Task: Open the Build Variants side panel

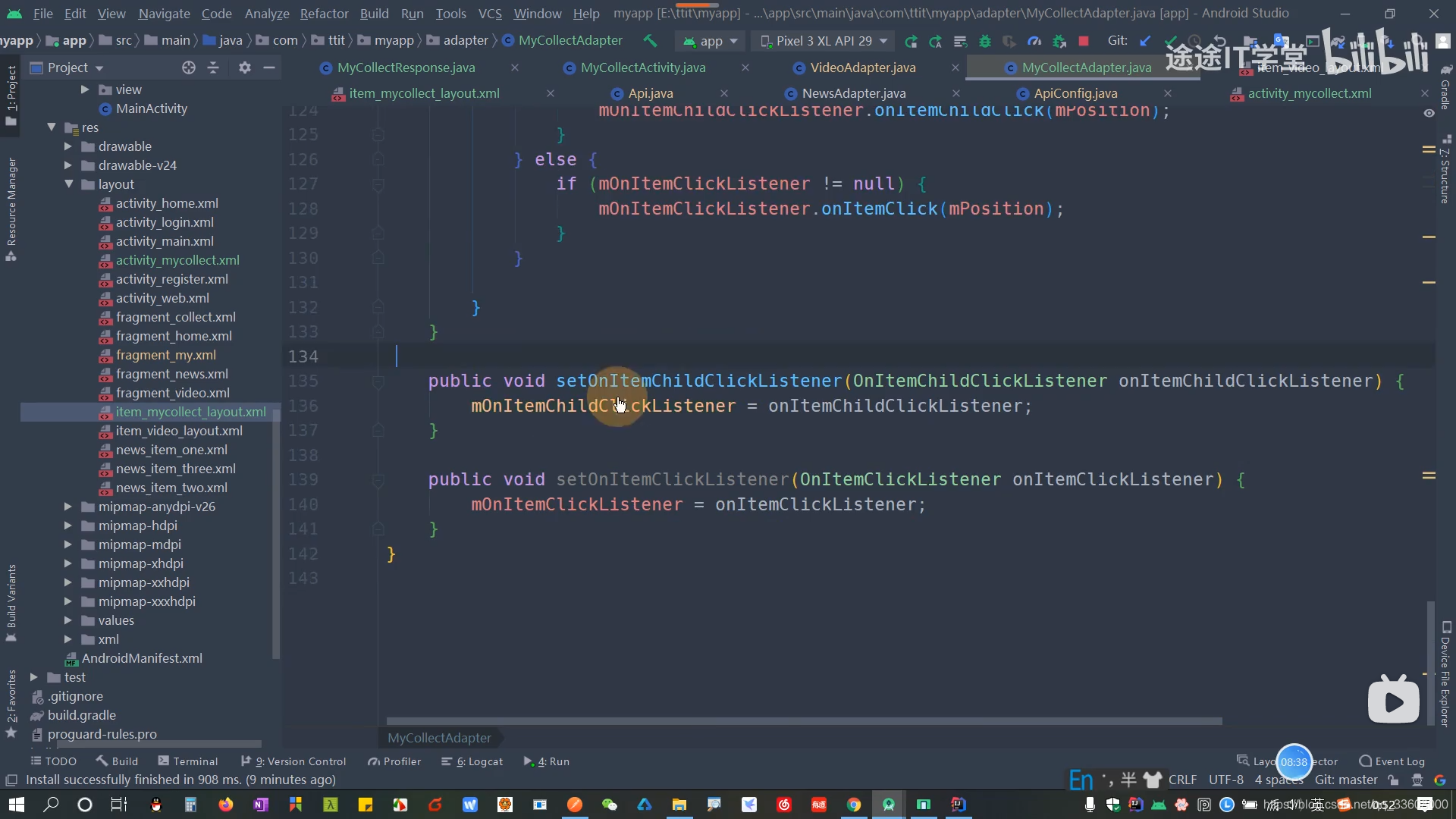Action: coord(11,603)
